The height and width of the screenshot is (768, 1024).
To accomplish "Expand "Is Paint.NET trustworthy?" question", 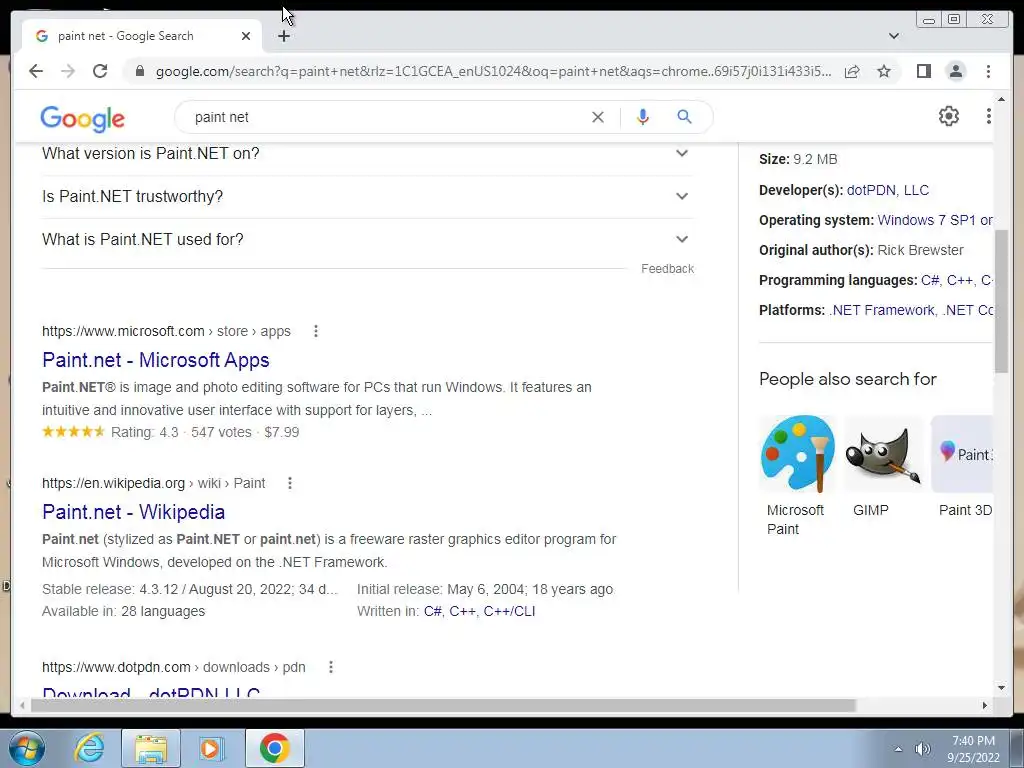I will (367, 197).
